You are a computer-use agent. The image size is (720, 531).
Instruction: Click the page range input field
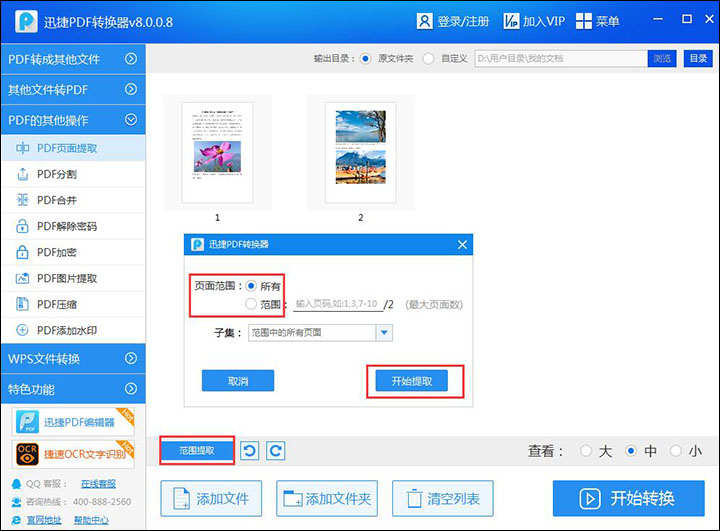click(x=338, y=304)
